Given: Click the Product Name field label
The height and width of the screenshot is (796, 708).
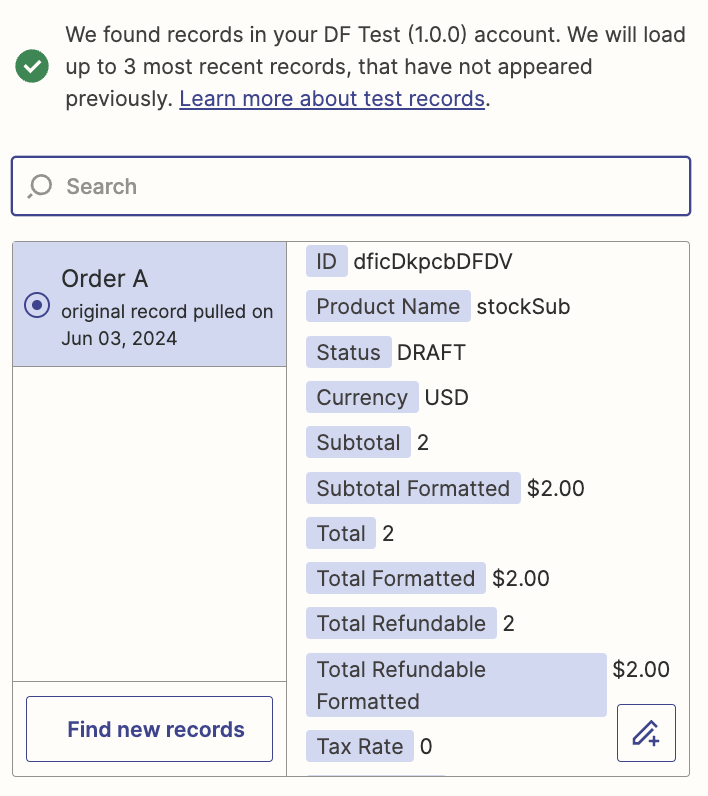Looking at the screenshot, I should [388, 306].
